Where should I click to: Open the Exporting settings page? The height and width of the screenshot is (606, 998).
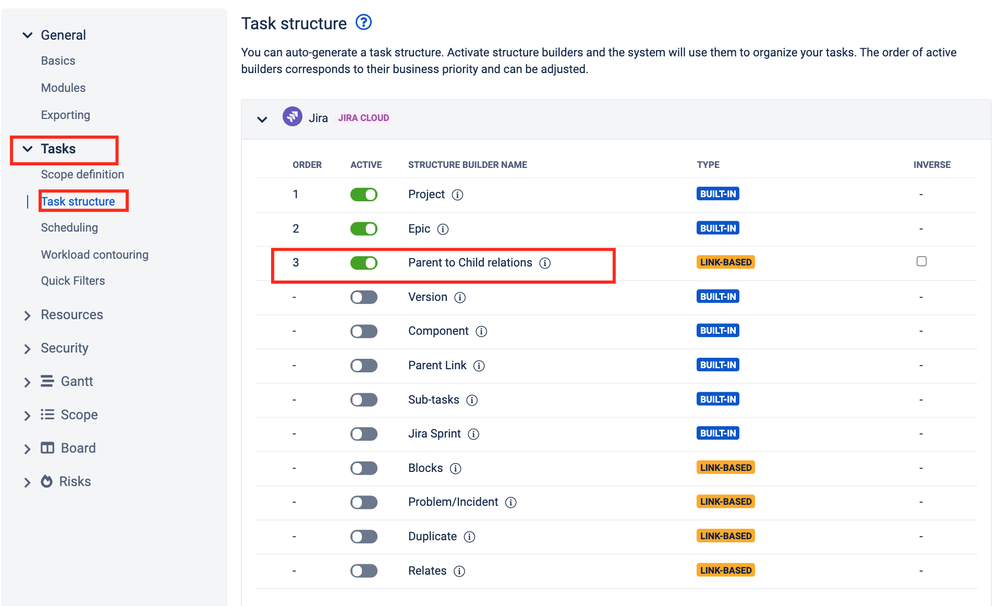[x=65, y=115]
